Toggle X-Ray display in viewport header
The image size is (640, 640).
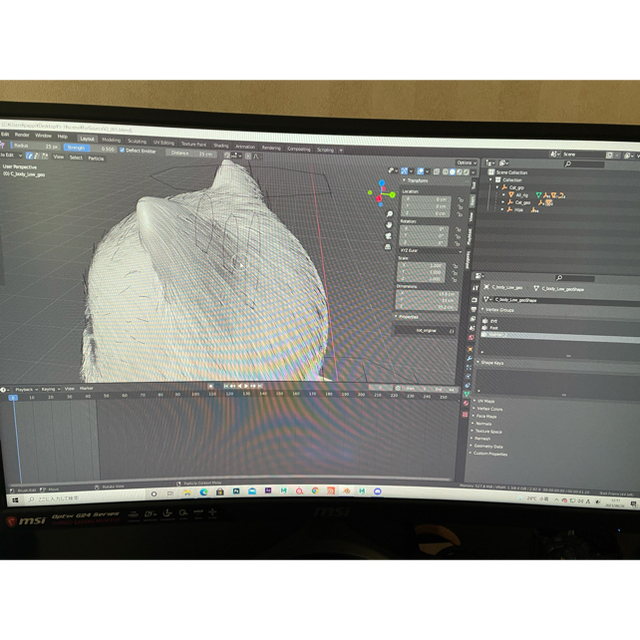(x=436, y=171)
